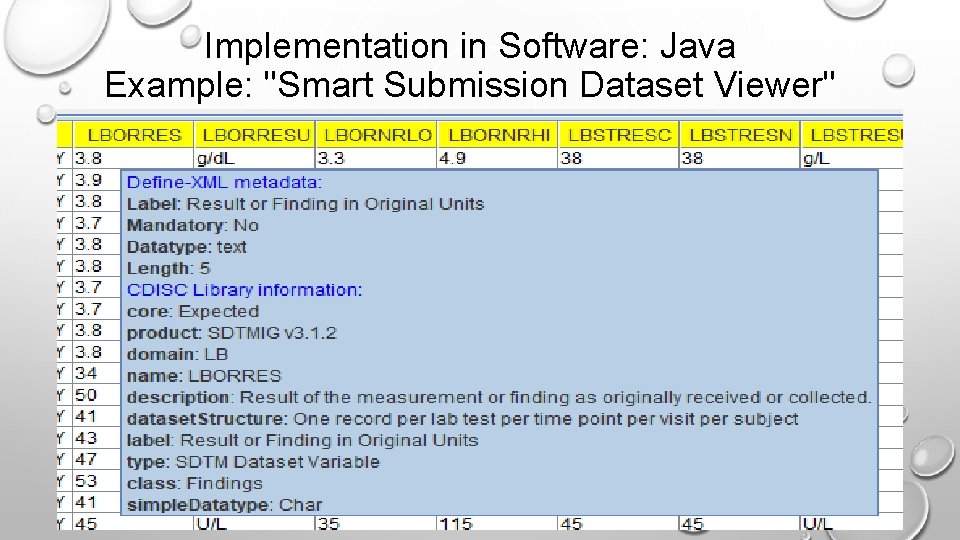The image size is (960, 540).
Task: Select the 'description:' line in tooltip
Action: [x=499, y=397]
